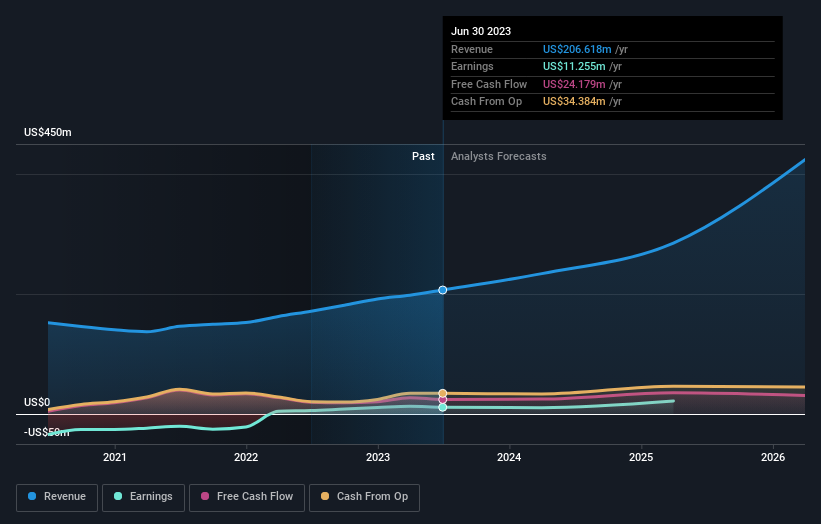Click the US$450m y-axis label
The height and width of the screenshot is (524, 821).
point(48,132)
